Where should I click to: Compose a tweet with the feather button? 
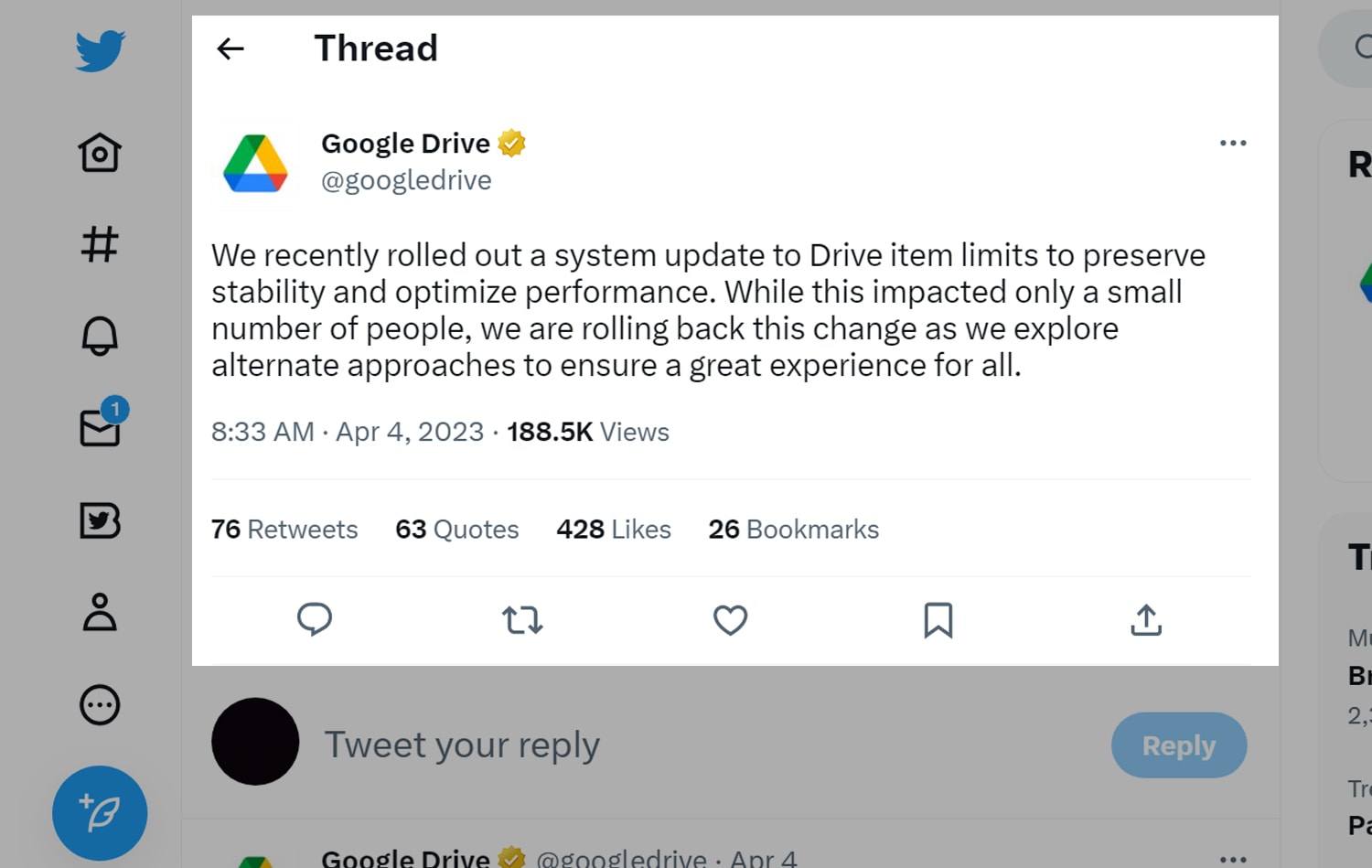(x=100, y=812)
